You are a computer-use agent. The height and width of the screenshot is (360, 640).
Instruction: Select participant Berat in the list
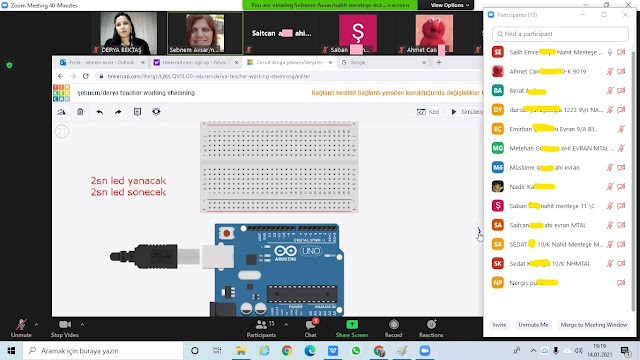[x=558, y=91]
